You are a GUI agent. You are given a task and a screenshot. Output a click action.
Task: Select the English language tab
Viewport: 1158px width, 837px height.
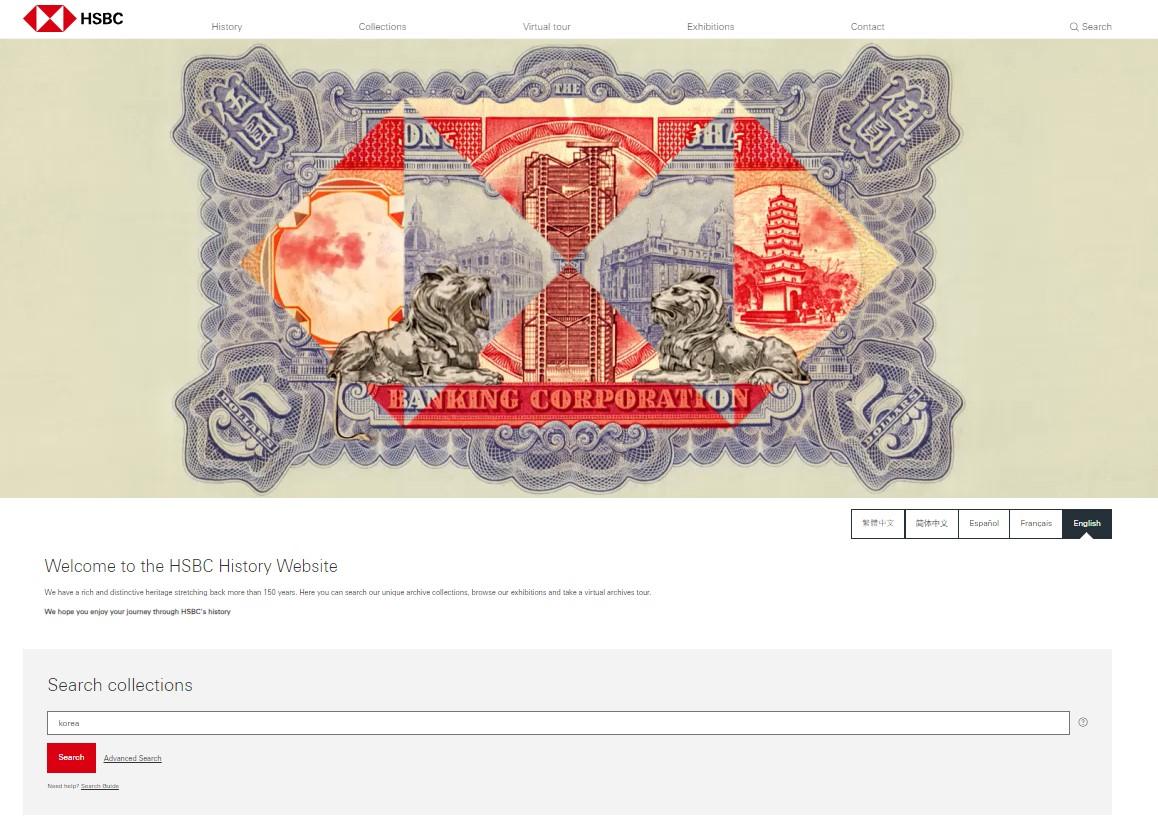point(1087,524)
